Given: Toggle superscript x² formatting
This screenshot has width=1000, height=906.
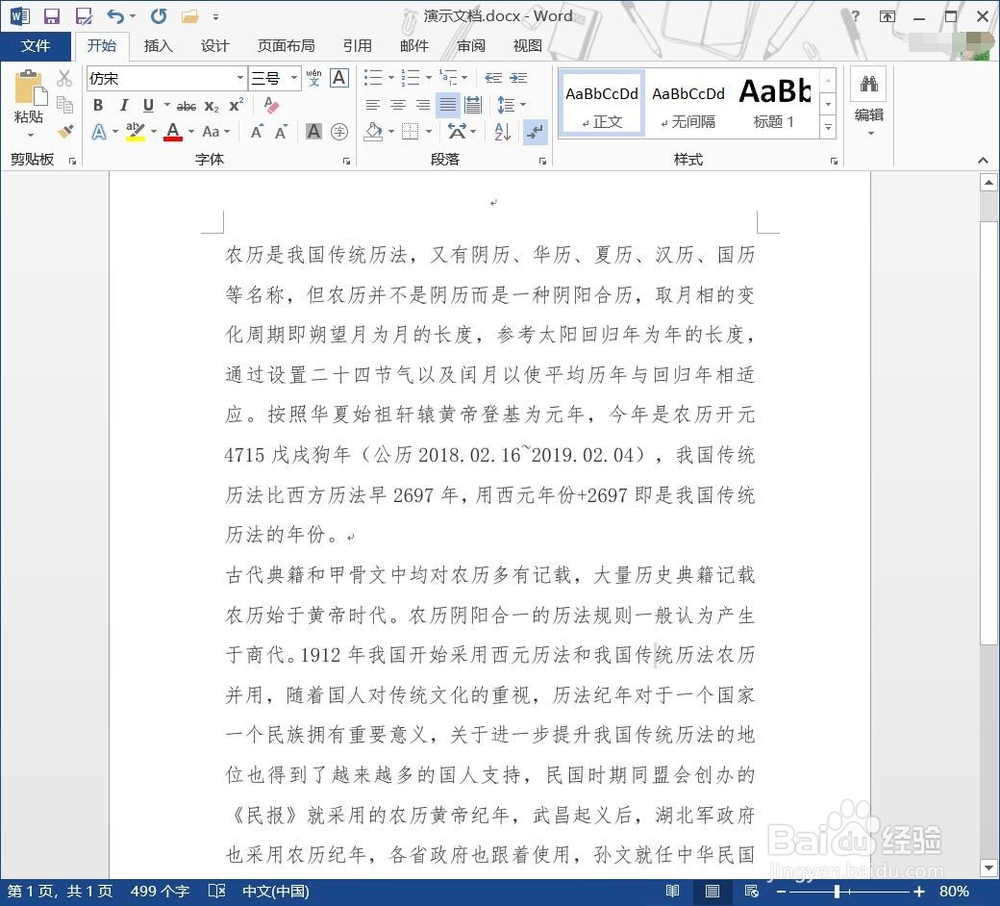Looking at the screenshot, I should click(236, 105).
